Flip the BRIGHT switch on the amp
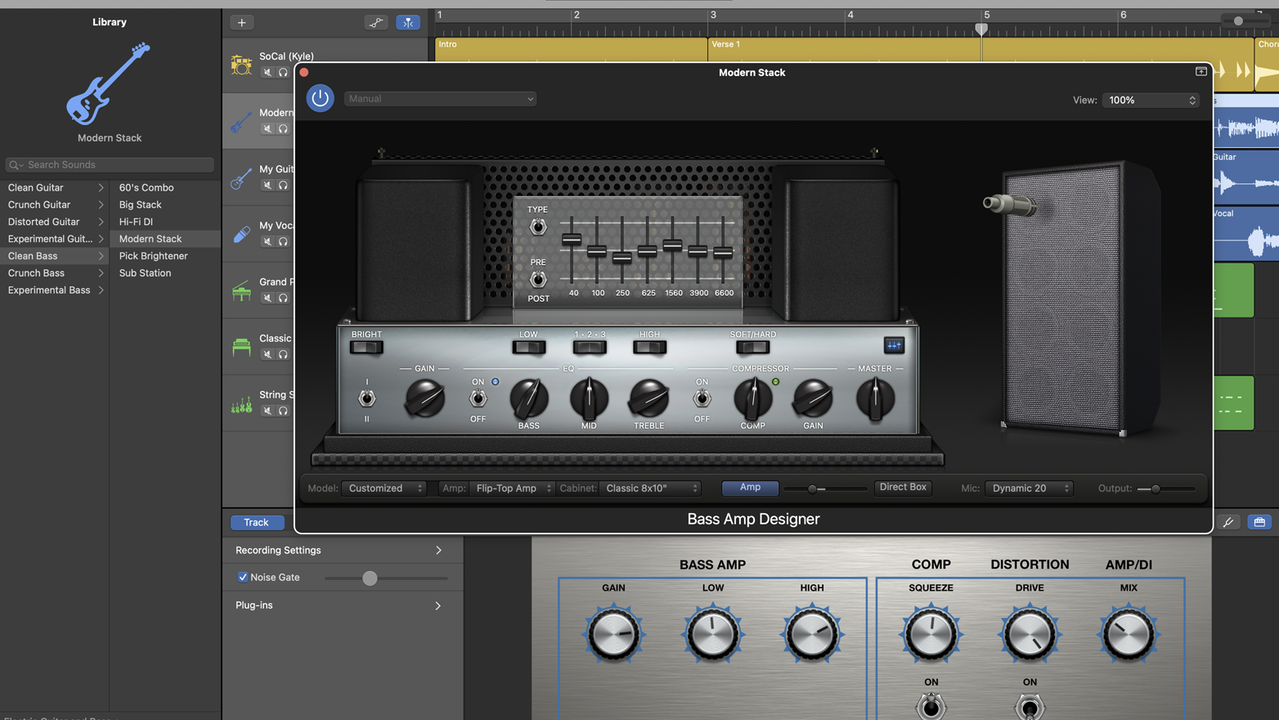This screenshot has width=1279, height=720. (366, 348)
